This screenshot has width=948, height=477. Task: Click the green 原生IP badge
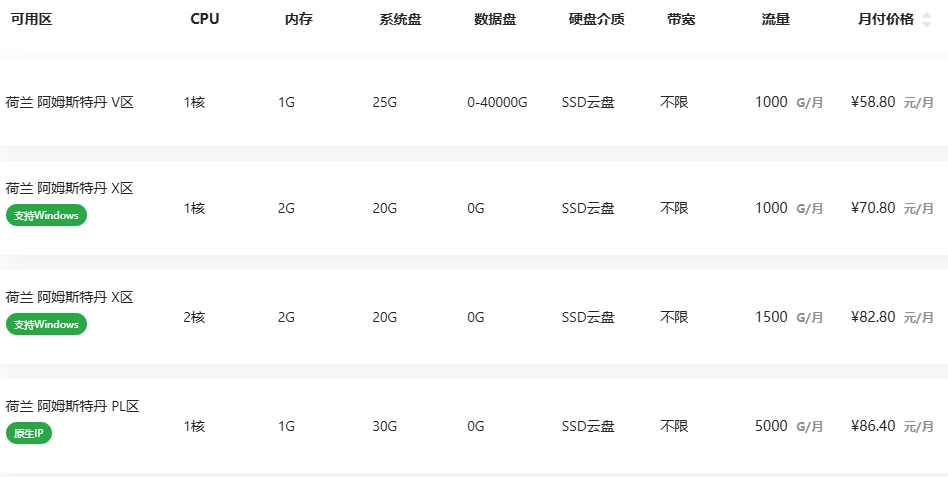pos(29,433)
